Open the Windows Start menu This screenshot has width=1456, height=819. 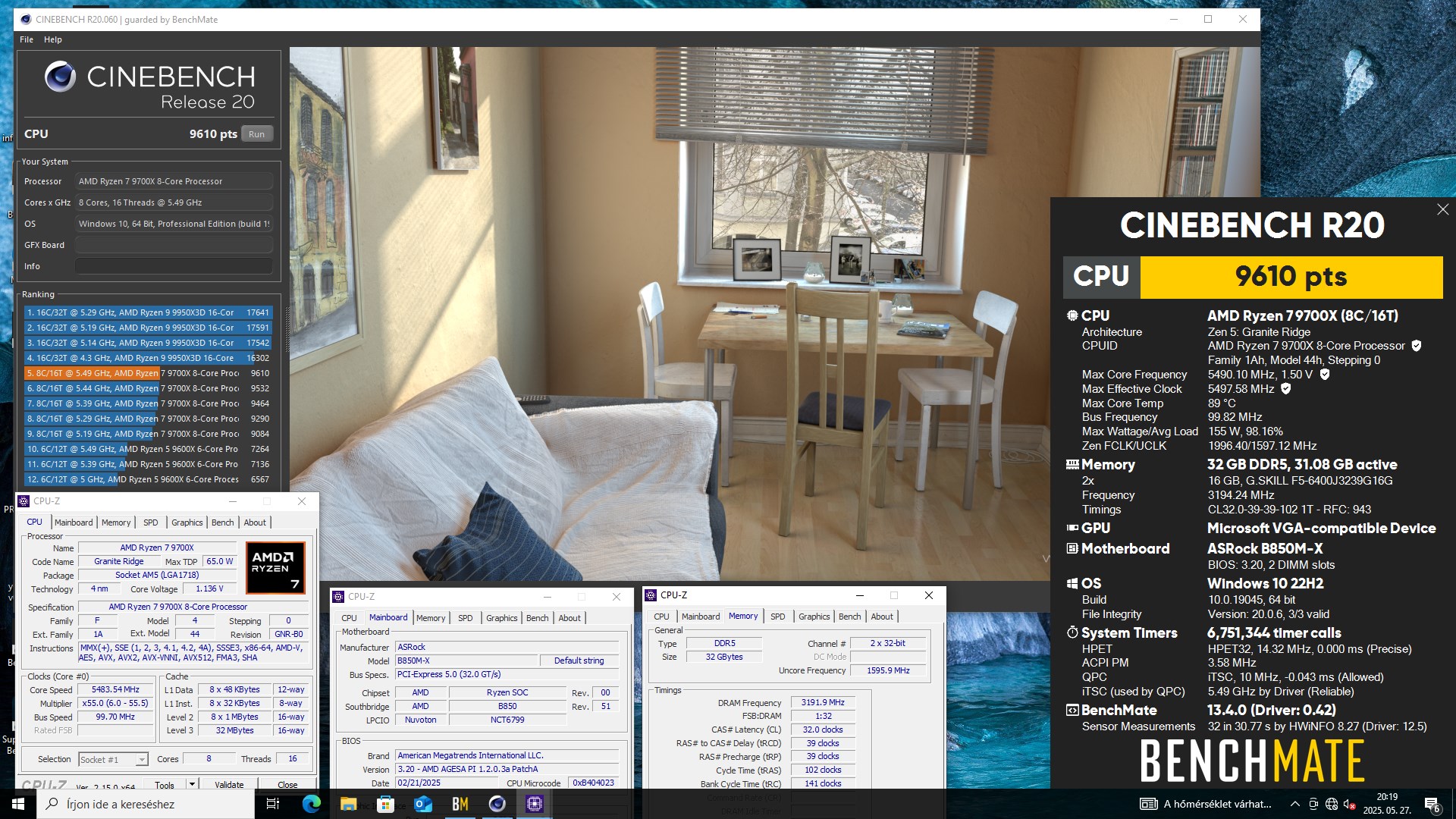click(18, 804)
